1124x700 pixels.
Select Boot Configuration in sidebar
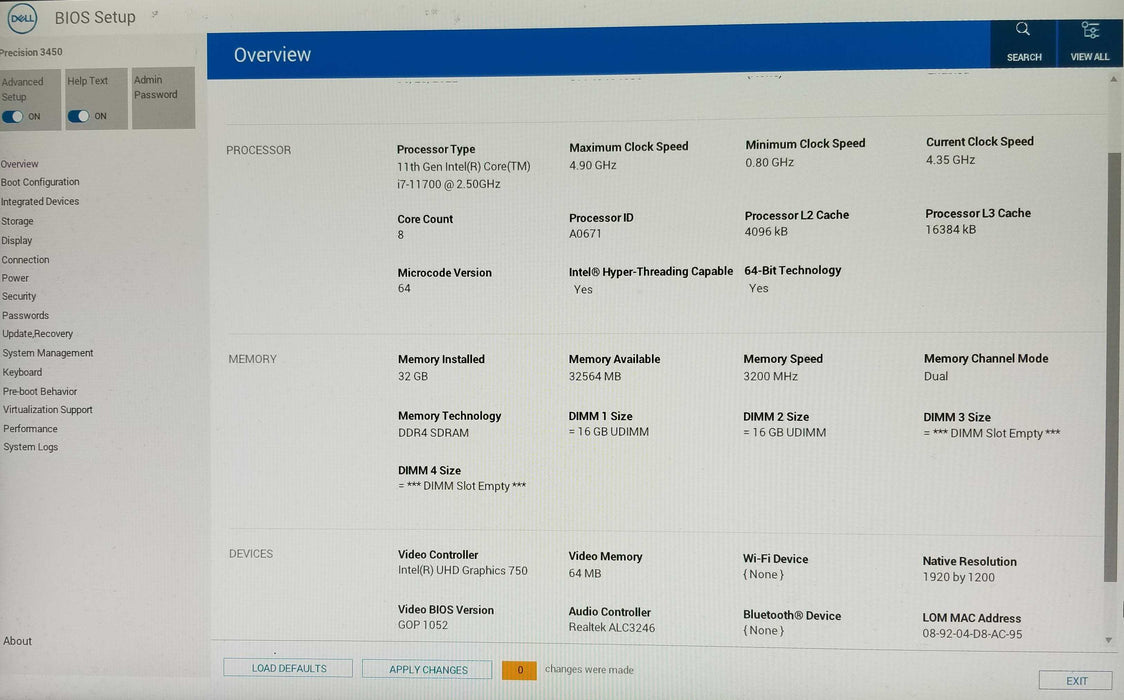40,182
